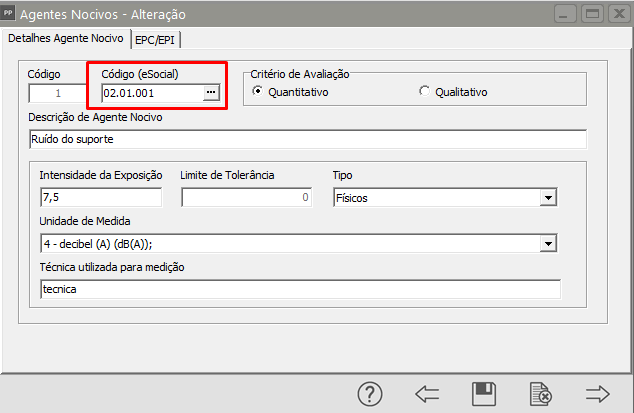Click the Descrição de Agente Nocivo field
Screen dimensions: 634x413
pos(307,139)
